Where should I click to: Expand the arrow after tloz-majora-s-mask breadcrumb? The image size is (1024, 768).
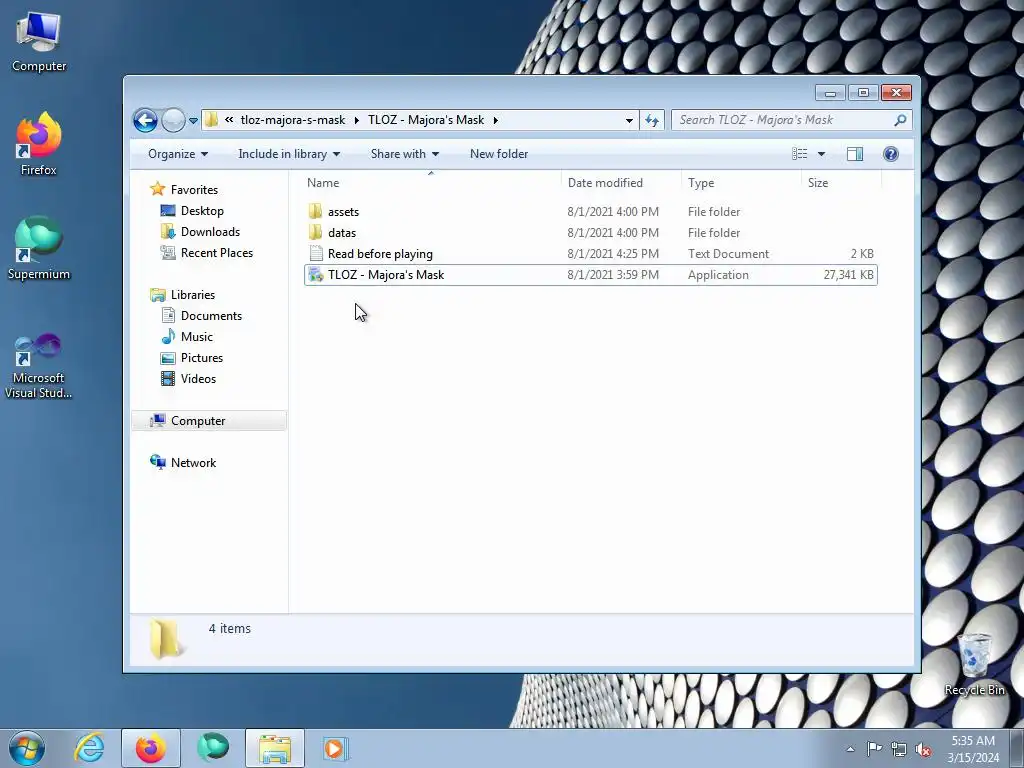click(x=357, y=120)
